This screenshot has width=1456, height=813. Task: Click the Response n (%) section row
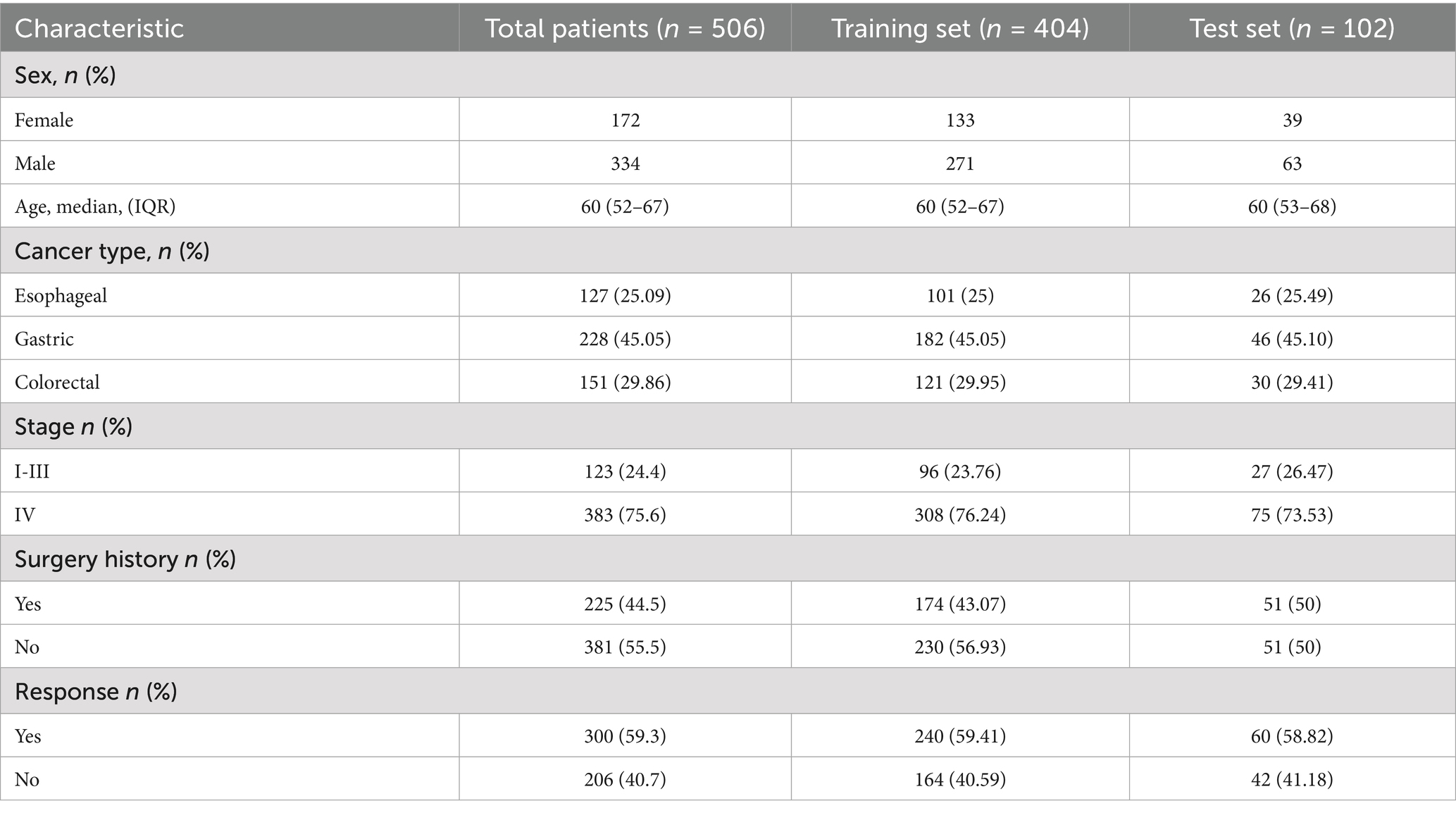tap(96, 691)
